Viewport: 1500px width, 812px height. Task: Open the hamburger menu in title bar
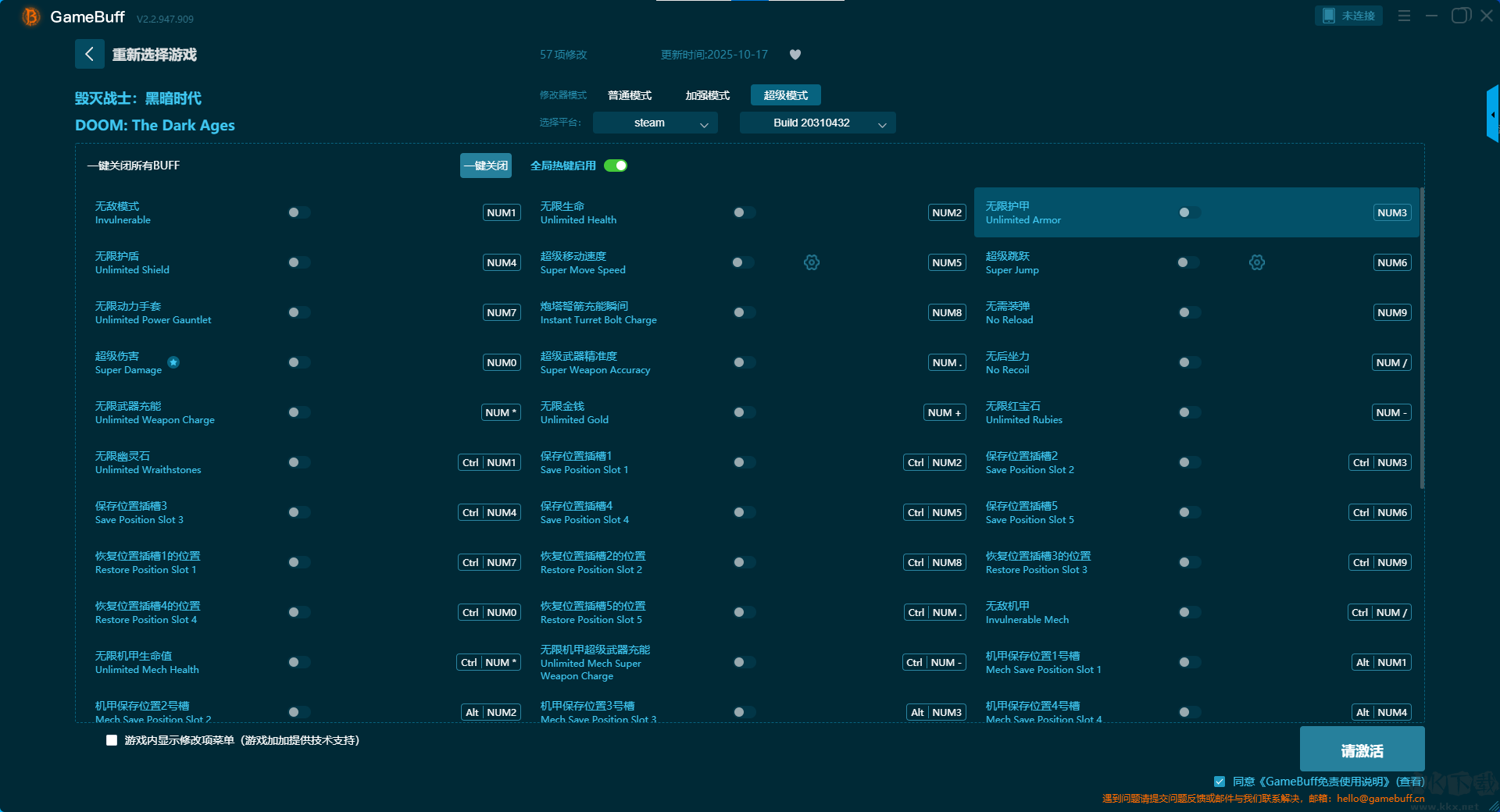click(x=1404, y=16)
